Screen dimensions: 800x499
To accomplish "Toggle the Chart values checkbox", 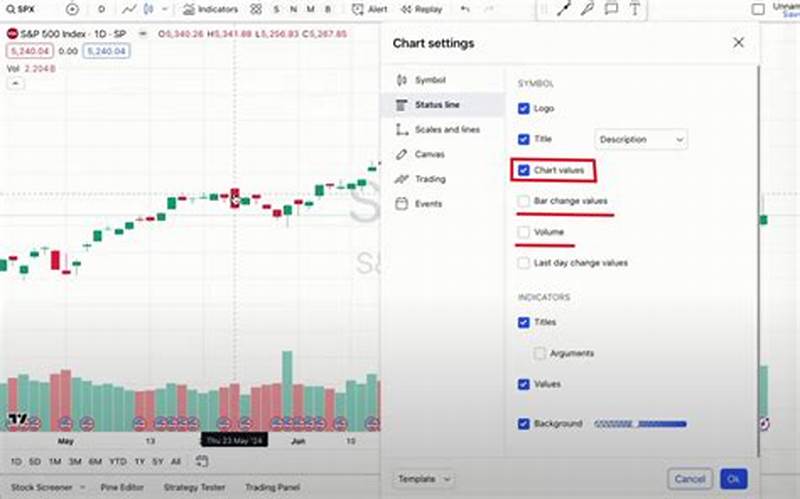I will click(523, 170).
